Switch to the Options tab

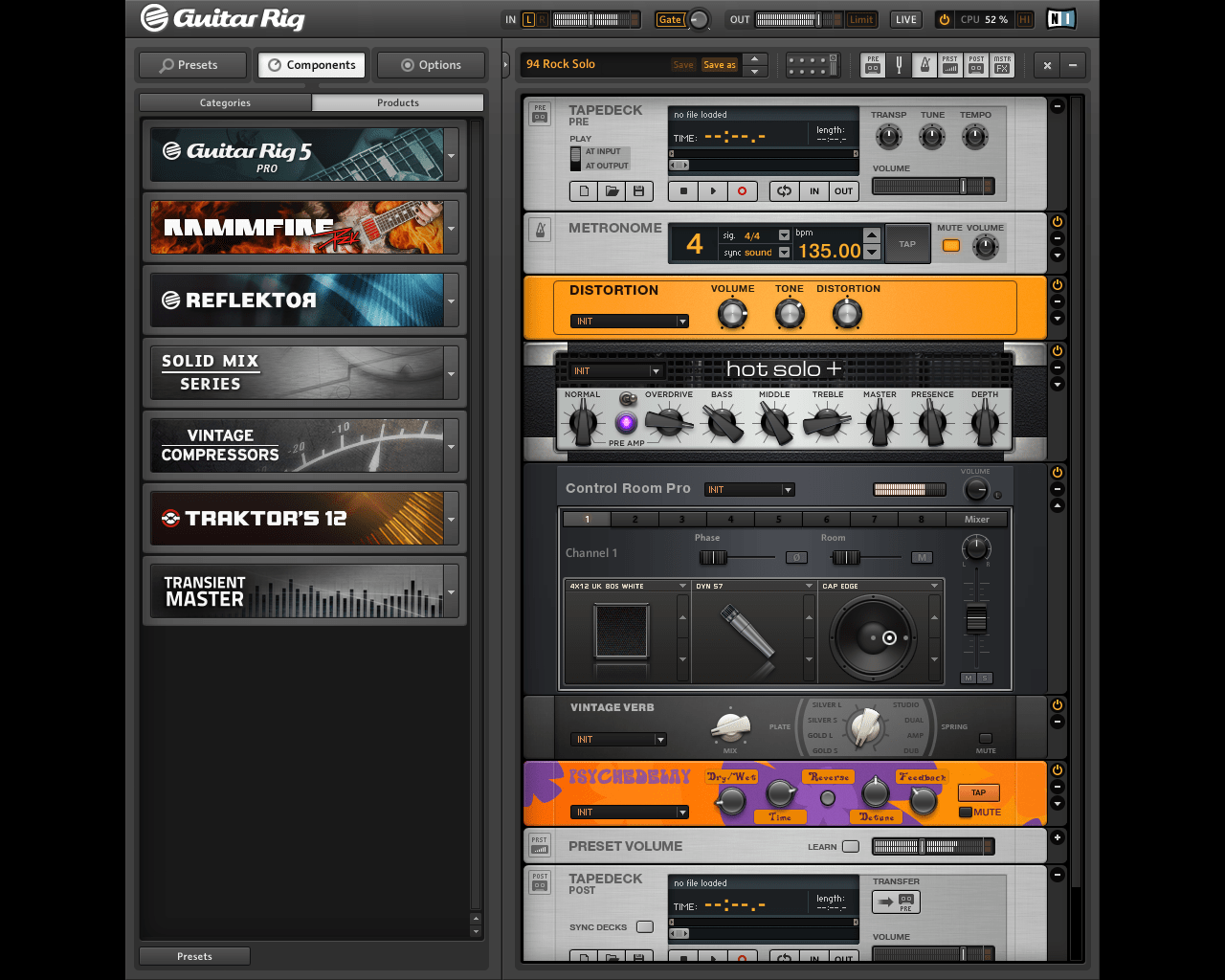[432, 65]
